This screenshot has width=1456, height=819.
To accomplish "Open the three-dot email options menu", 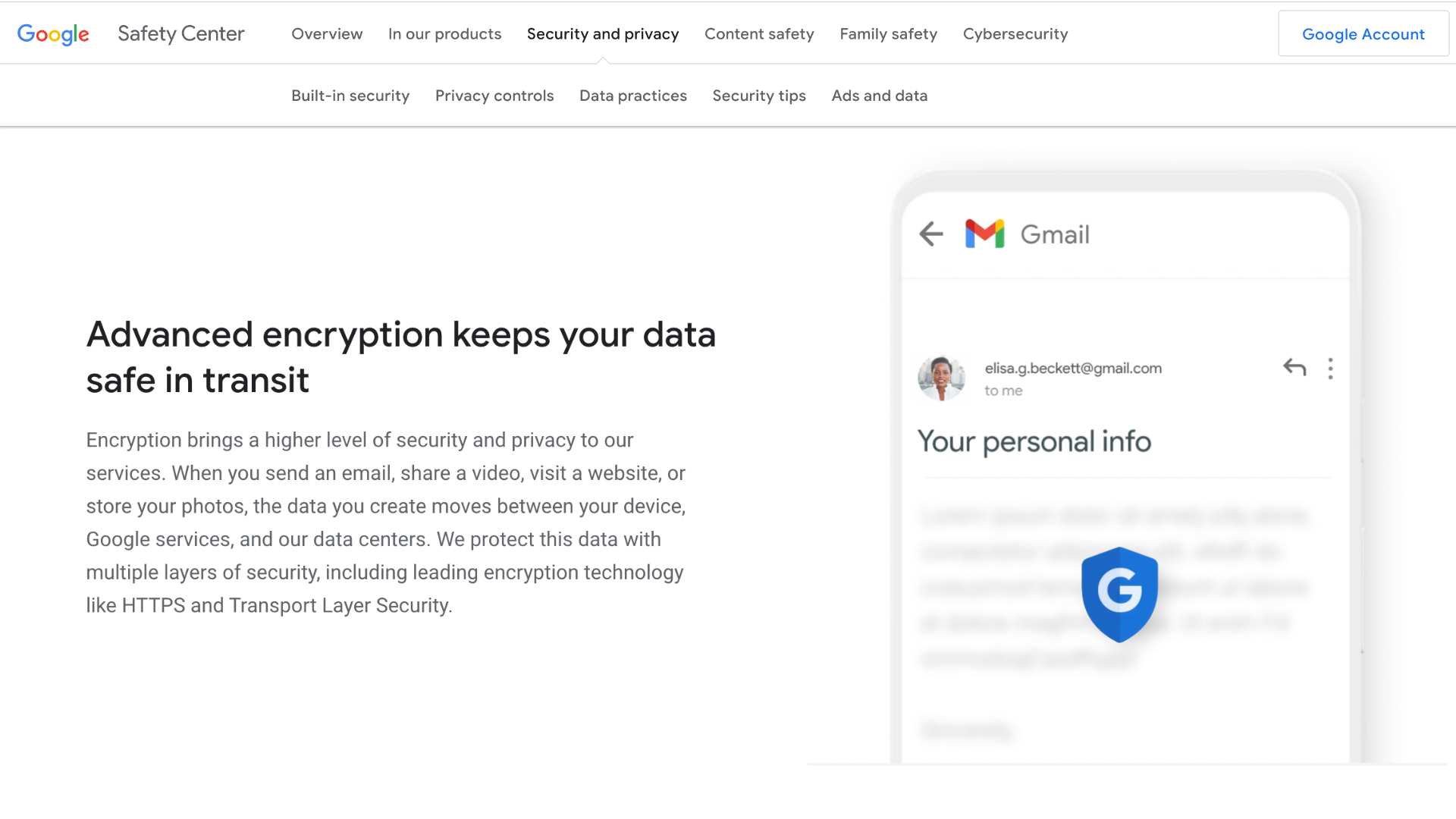I will [x=1330, y=369].
